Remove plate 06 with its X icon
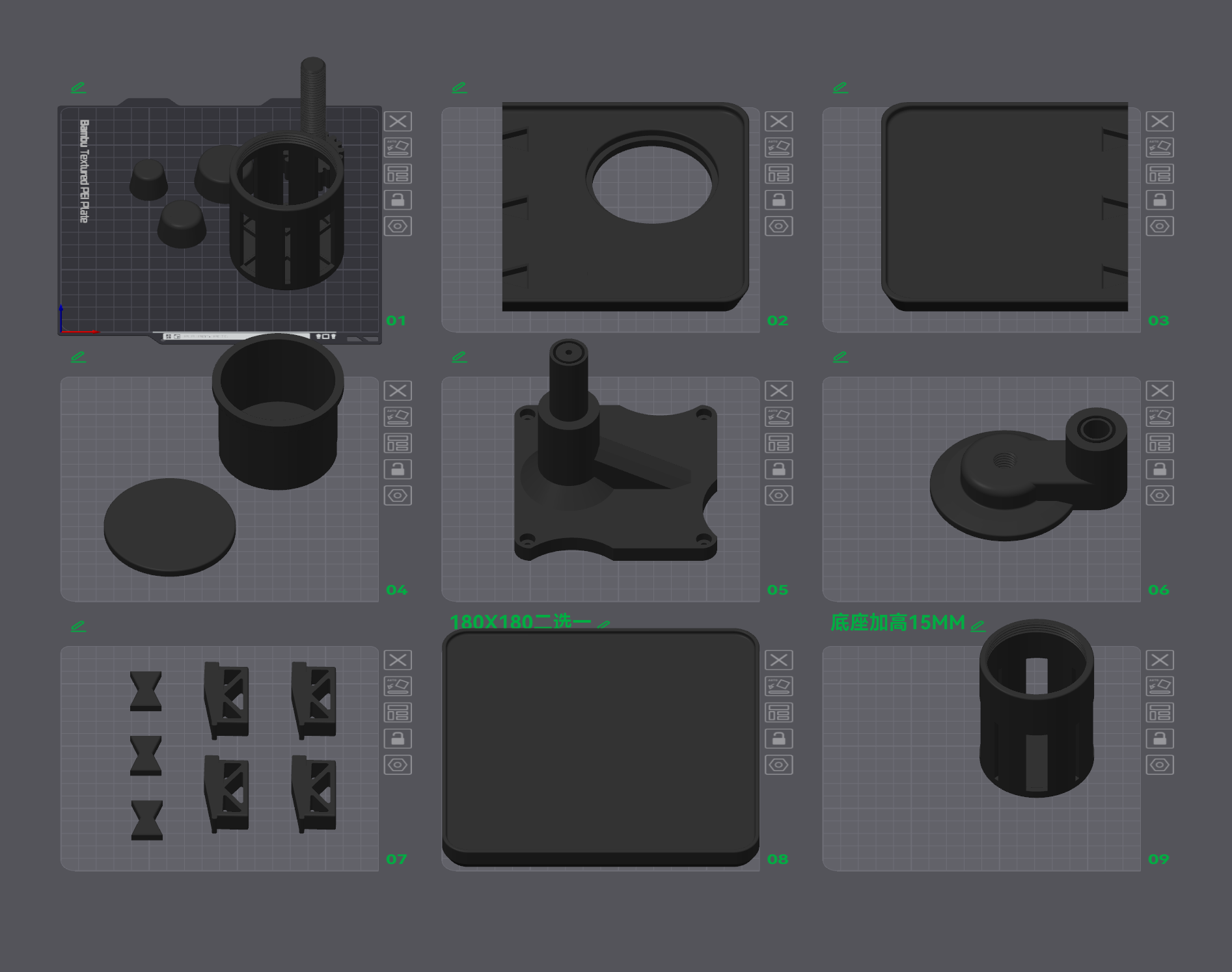The width and height of the screenshot is (1232, 972). tap(1160, 391)
